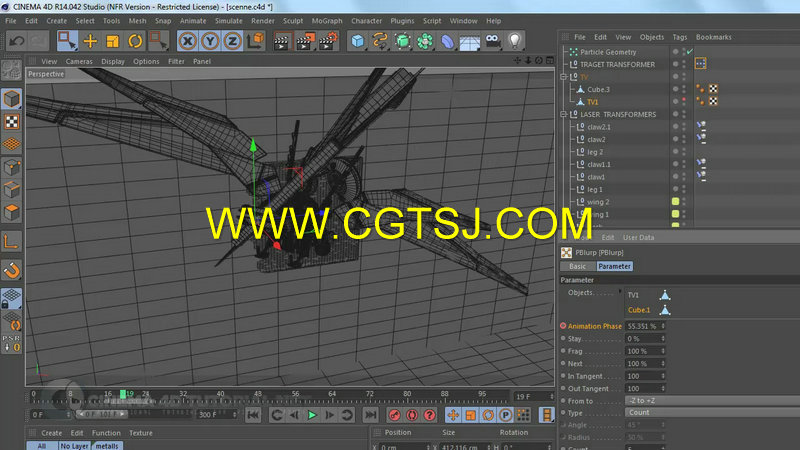Enable the Workplane mode grid icon
The height and width of the screenshot is (450, 800).
pyautogui.click(x=11, y=144)
